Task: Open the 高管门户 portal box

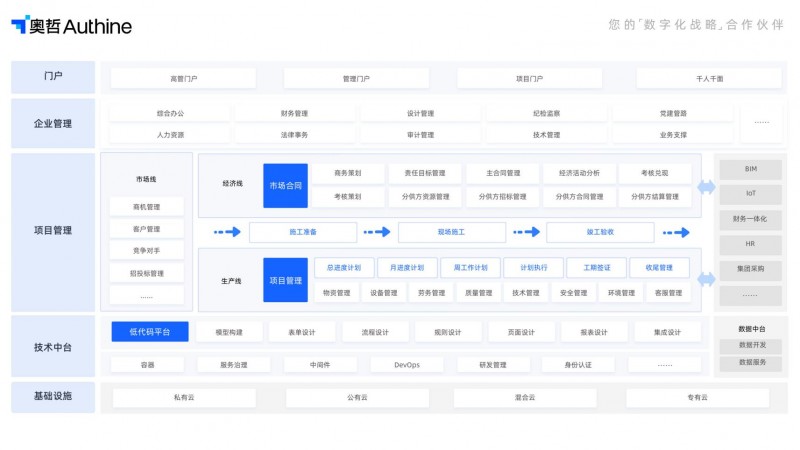Action: coord(184,78)
